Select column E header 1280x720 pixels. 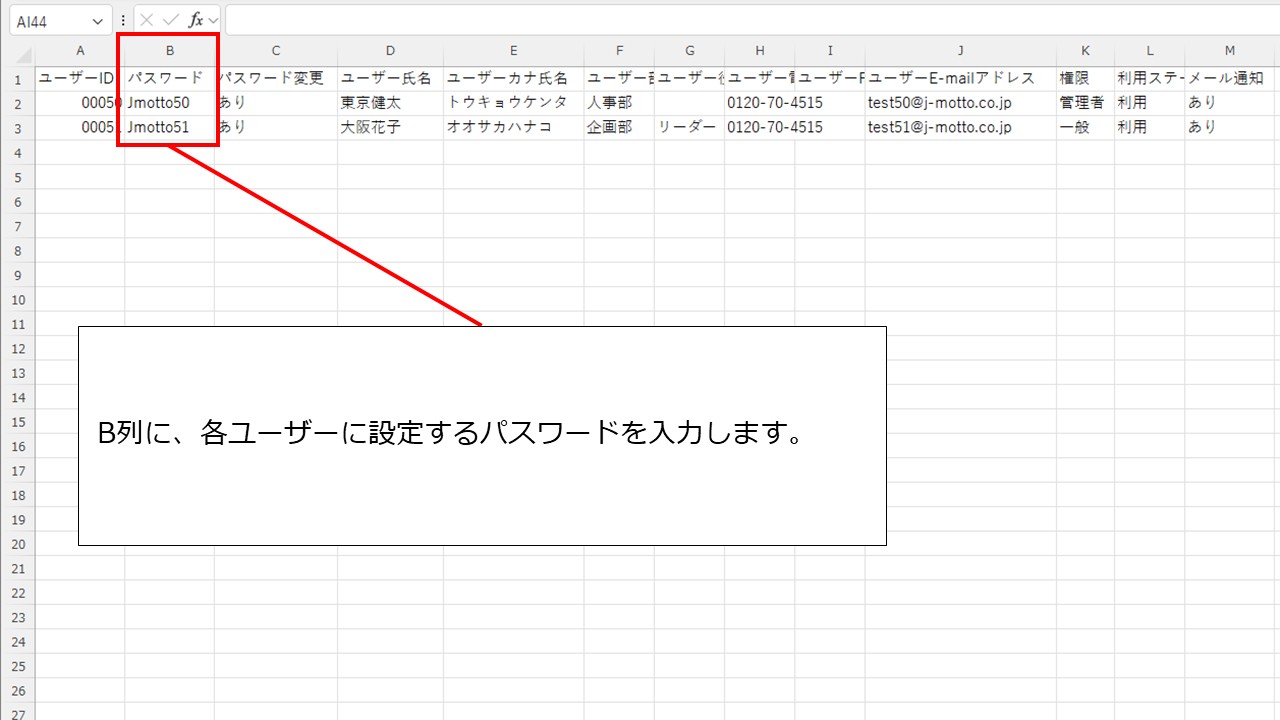[514, 51]
